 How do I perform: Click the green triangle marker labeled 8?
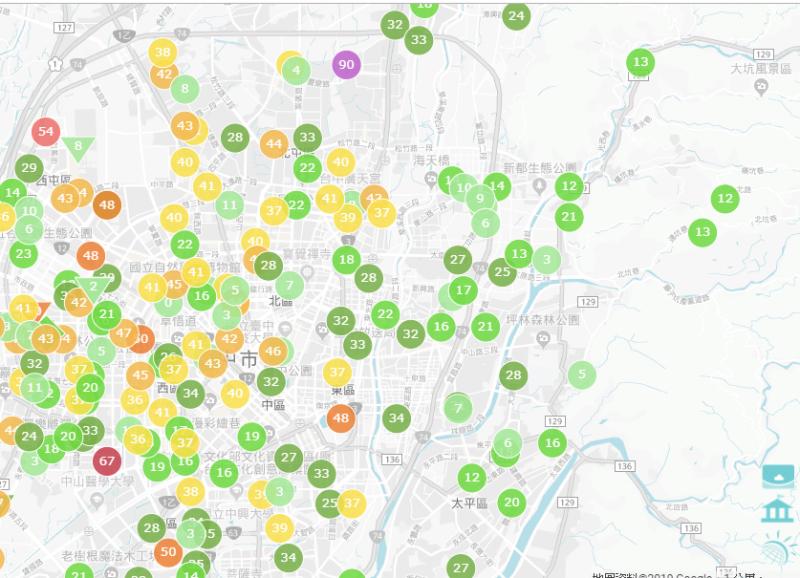[78, 147]
